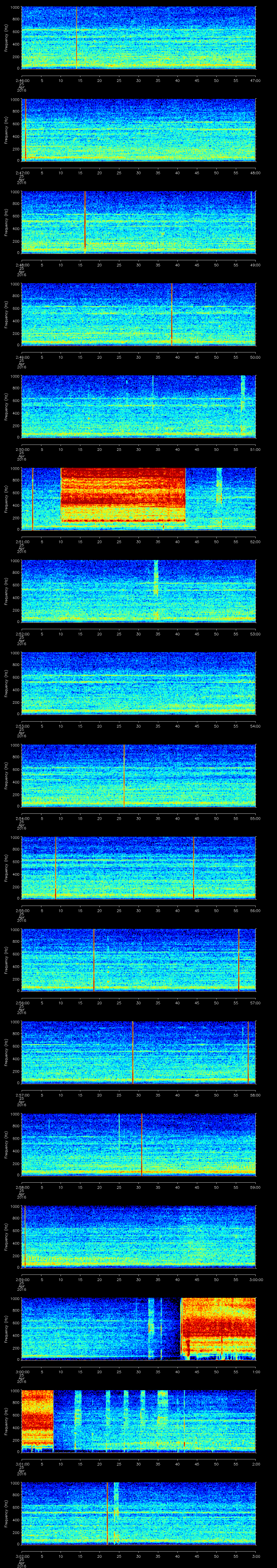Screen dimensions: 277x1568
Task: Click the 2:53:00 spectrogram panel
Action: (138, 683)
